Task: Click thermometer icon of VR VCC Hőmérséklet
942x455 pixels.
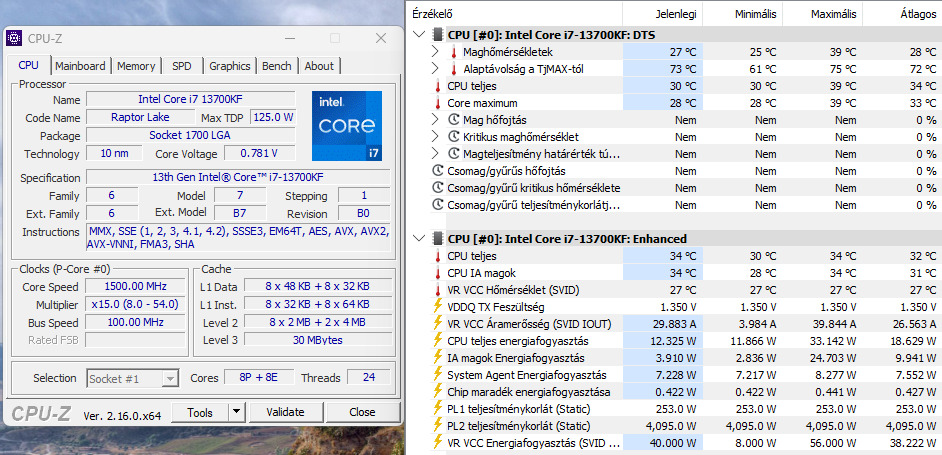Action: (438, 290)
